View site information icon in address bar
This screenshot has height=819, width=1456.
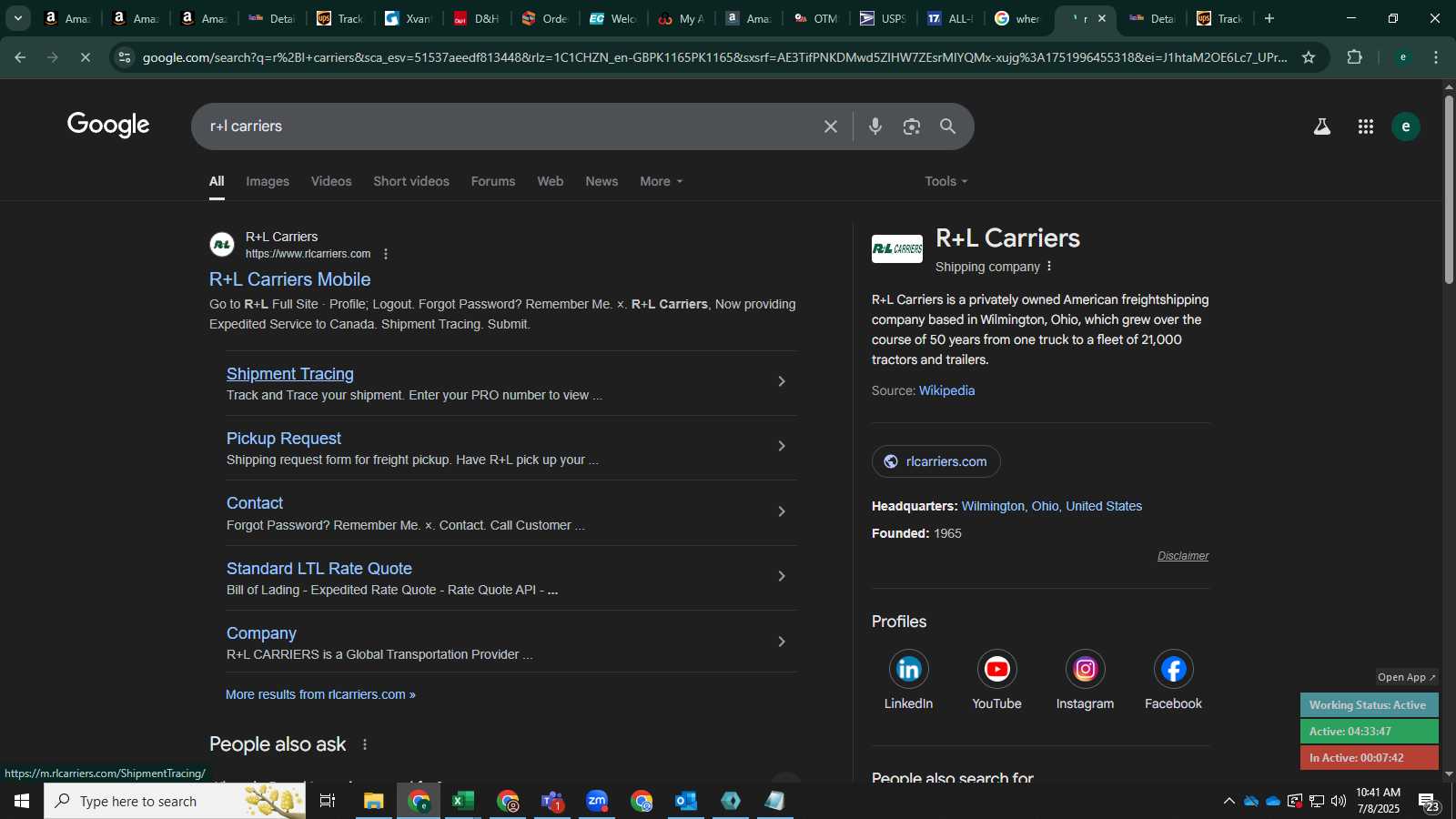coord(125,57)
